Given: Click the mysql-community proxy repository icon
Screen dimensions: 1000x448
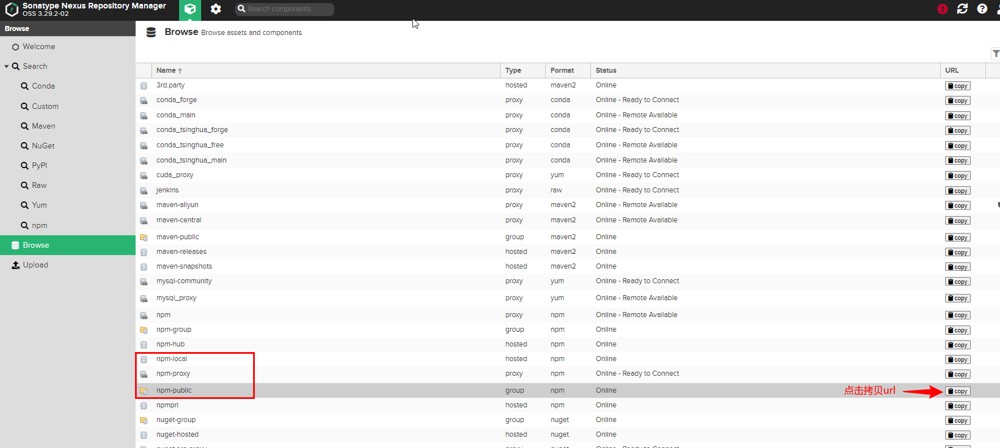Looking at the screenshot, I should click(x=143, y=281).
